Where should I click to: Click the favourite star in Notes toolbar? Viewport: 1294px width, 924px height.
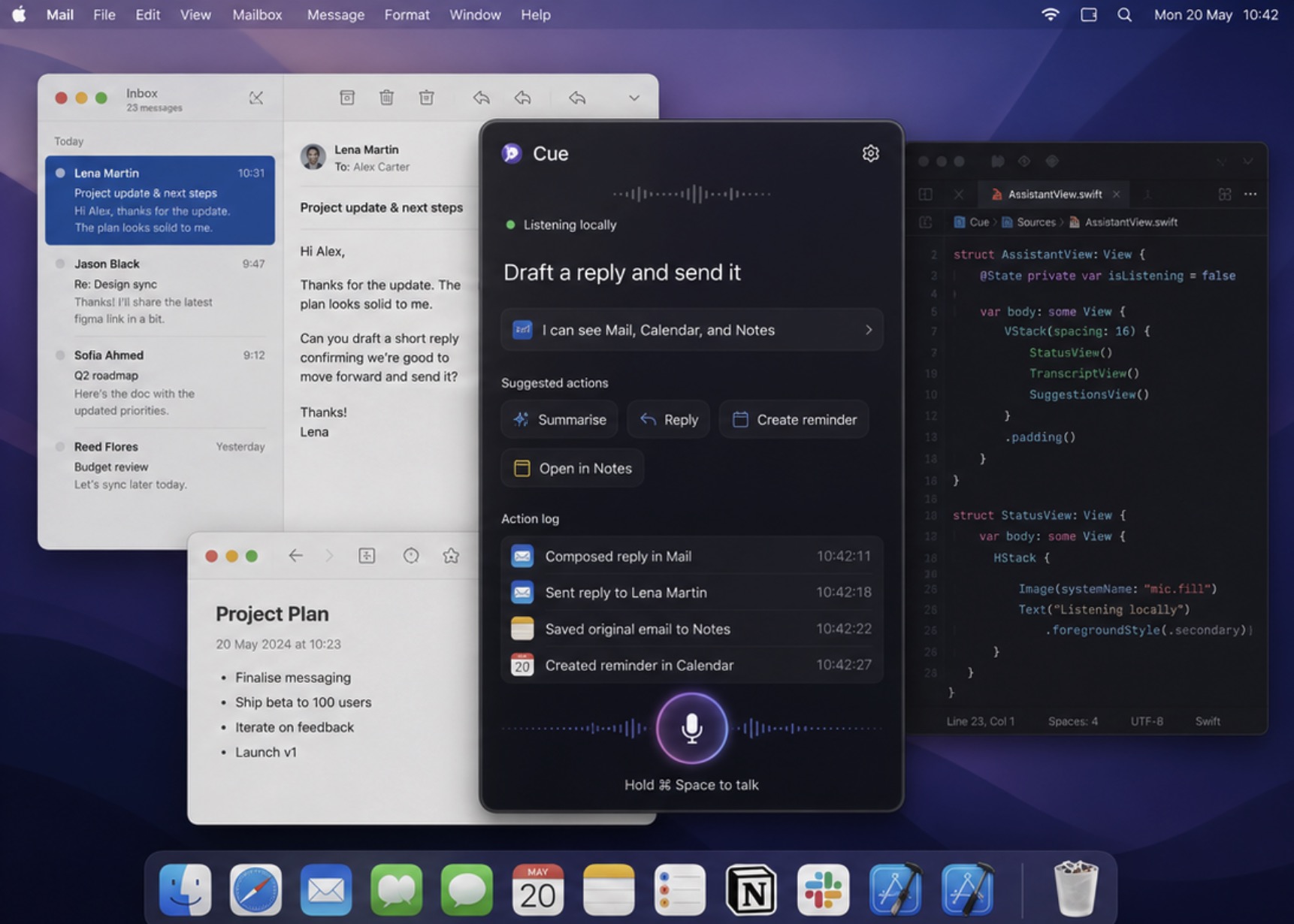coord(451,556)
